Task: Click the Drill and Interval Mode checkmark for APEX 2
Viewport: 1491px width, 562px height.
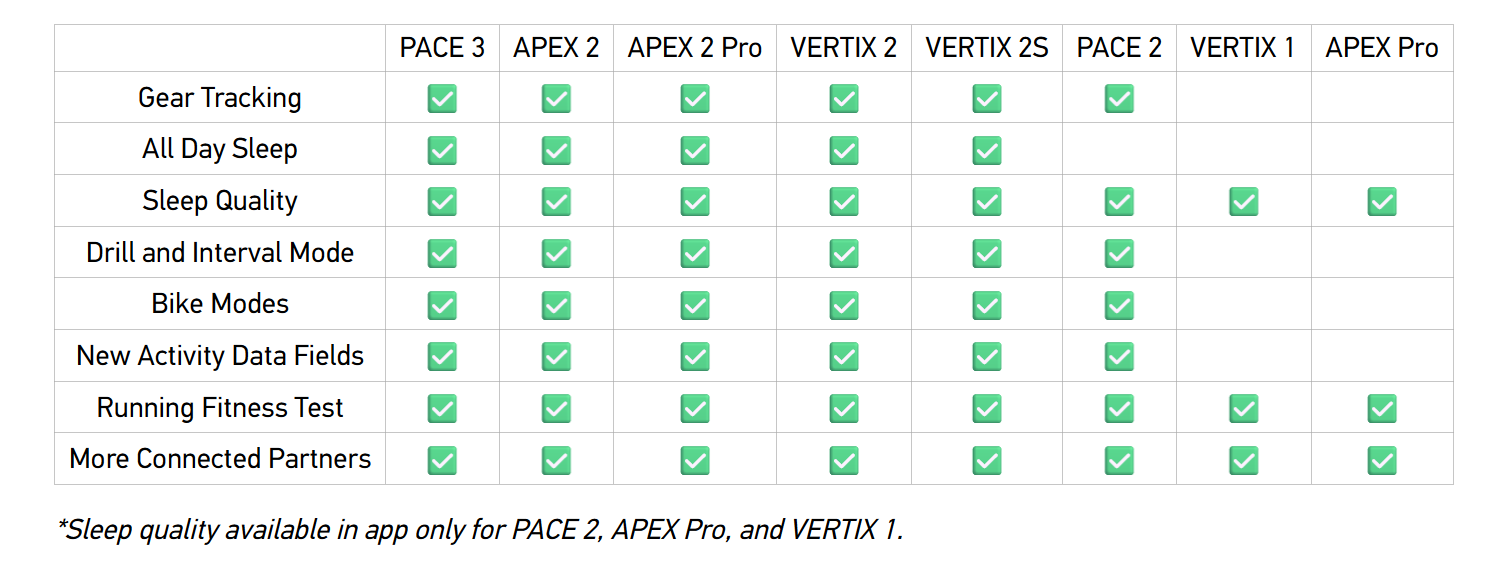Action: pos(556,253)
